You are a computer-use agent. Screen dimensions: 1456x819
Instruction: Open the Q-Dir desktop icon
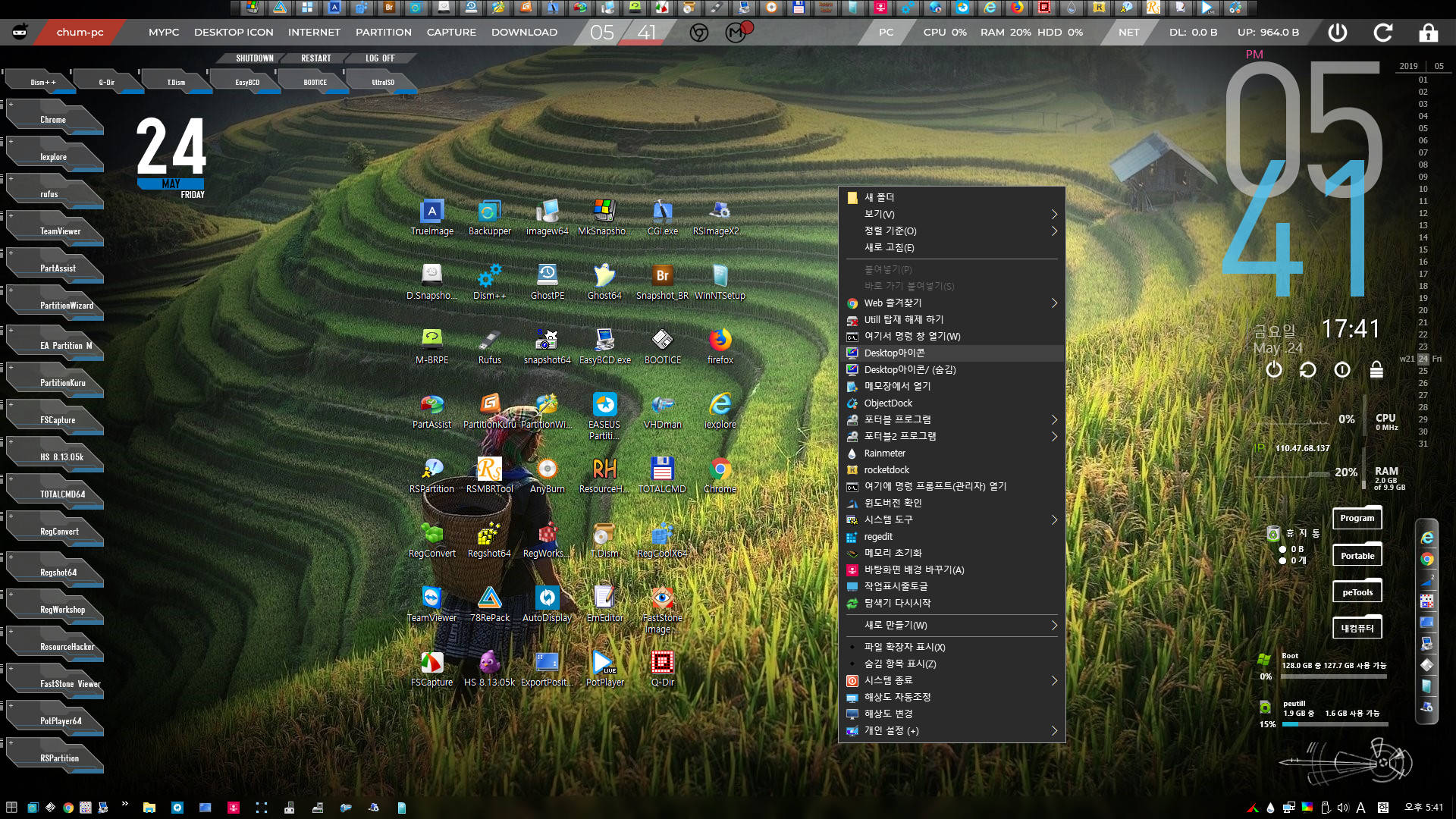(x=662, y=669)
